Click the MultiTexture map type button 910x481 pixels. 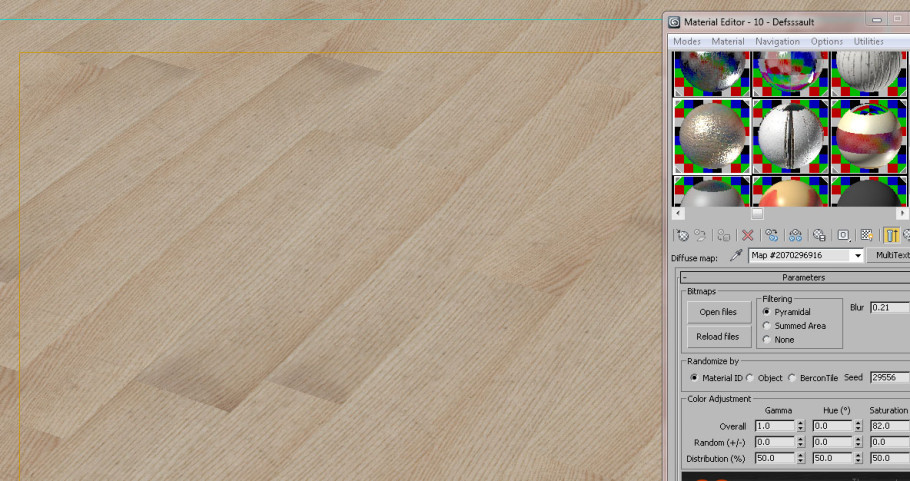(889, 255)
